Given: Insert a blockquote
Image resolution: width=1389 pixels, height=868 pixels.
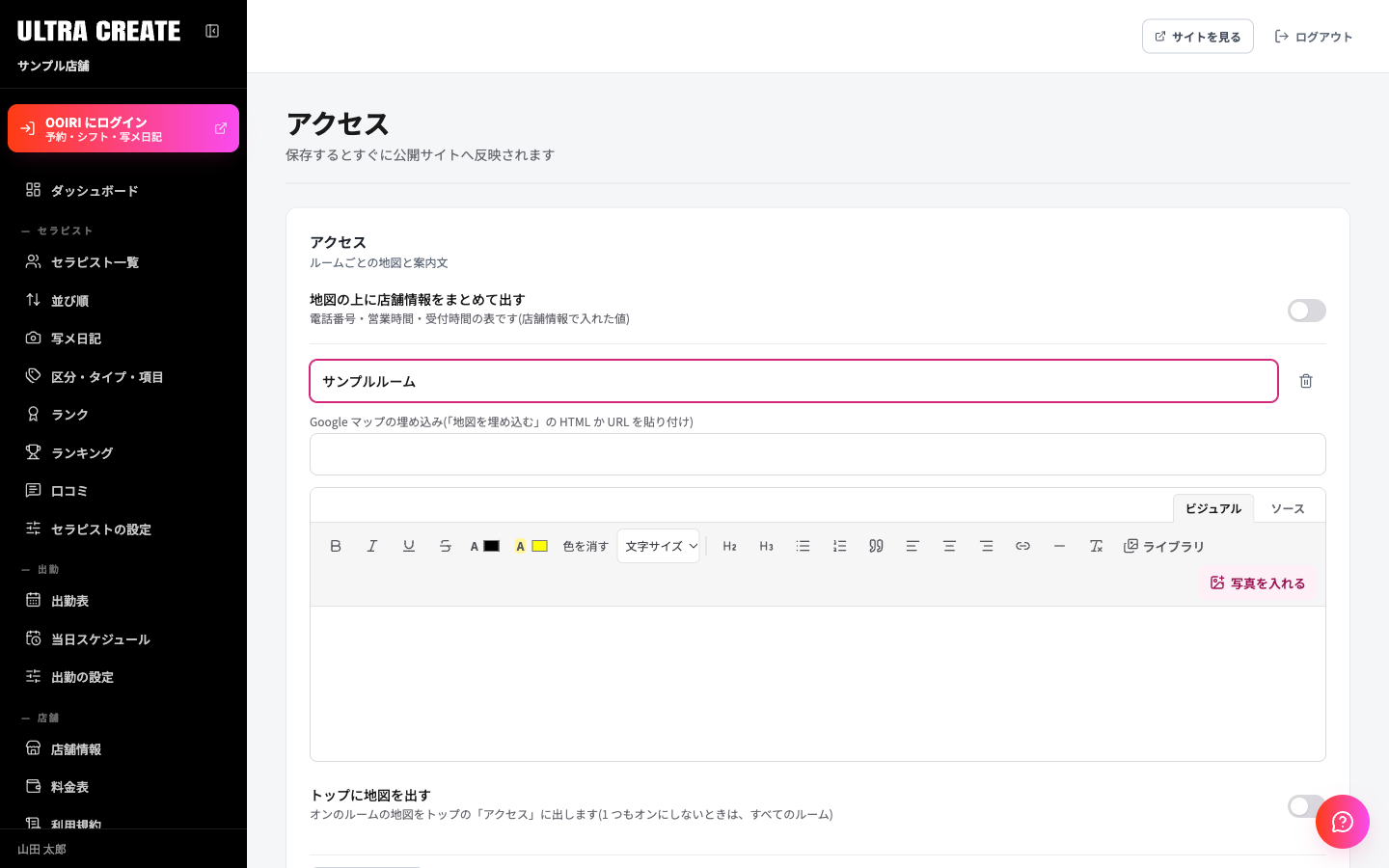Looking at the screenshot, I should (x=877, y=546).
